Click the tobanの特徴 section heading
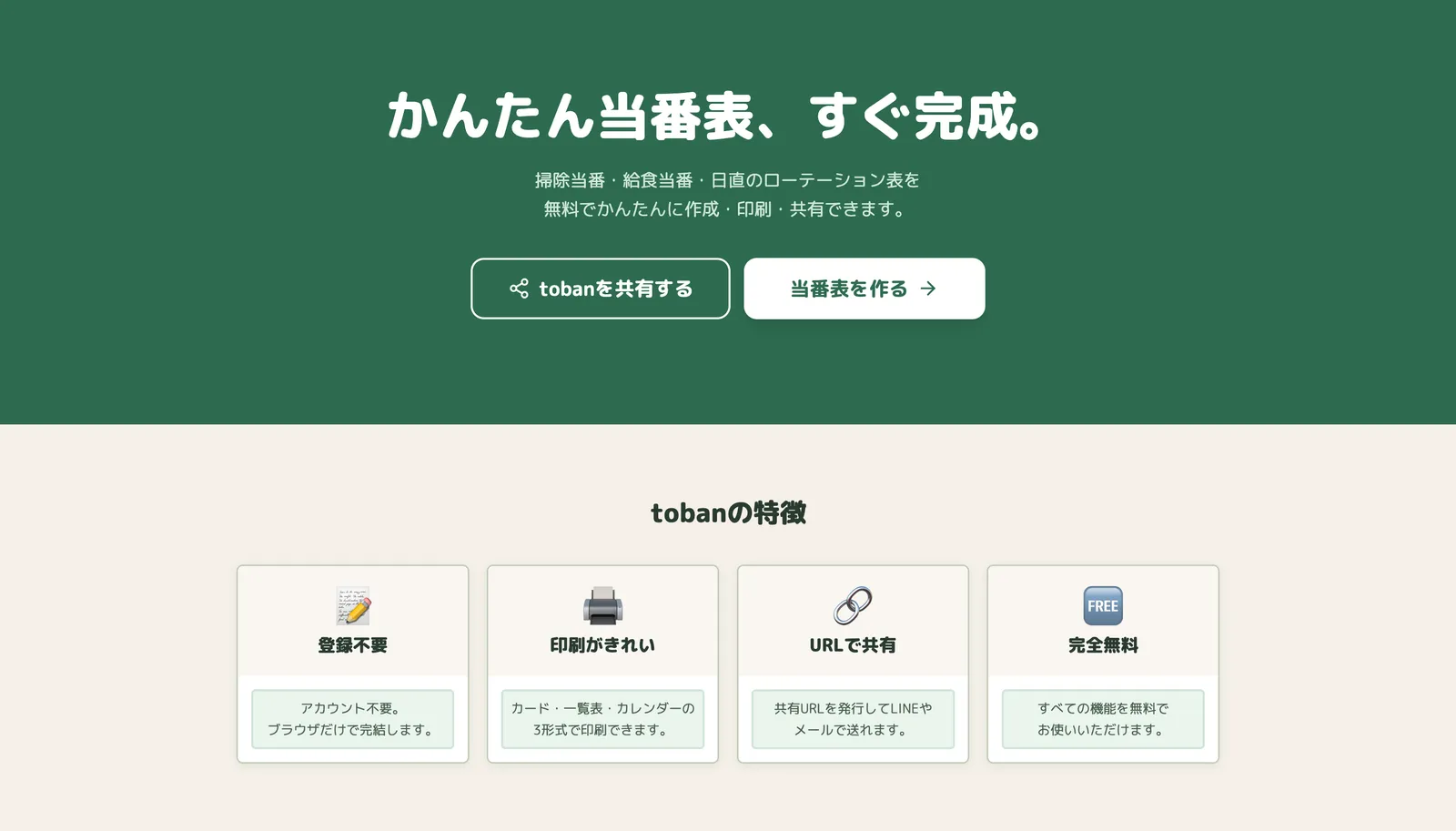1456x831 pixels. (728, 513)
